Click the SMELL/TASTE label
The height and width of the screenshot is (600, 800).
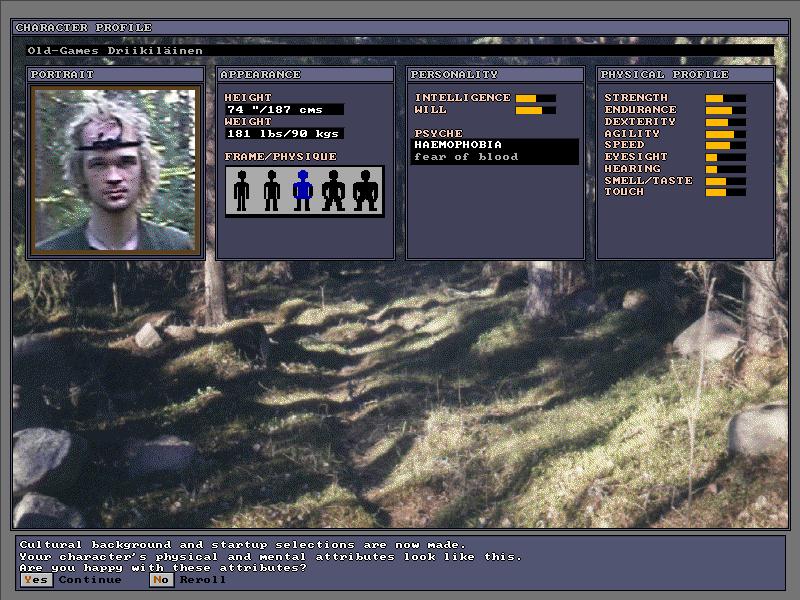click(x=648, y=181)
